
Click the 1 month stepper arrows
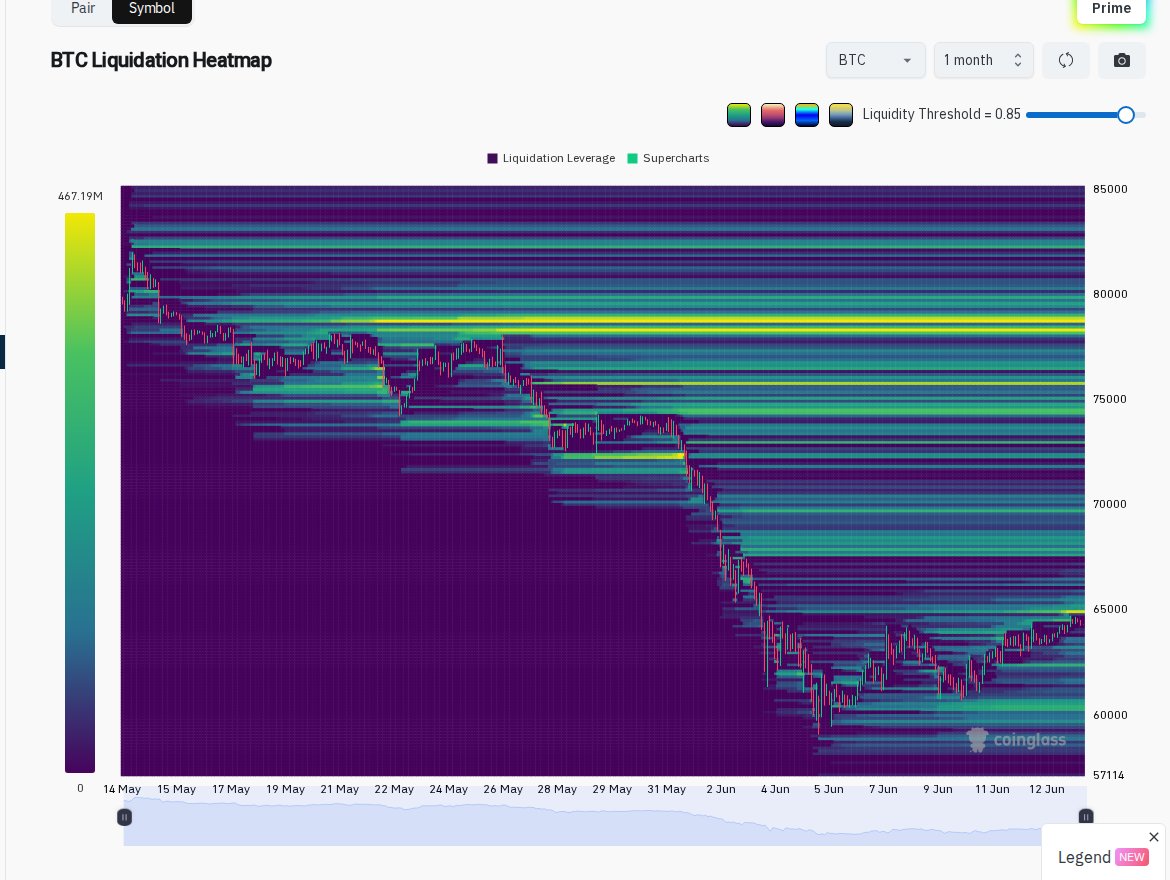pos(1018,60)
